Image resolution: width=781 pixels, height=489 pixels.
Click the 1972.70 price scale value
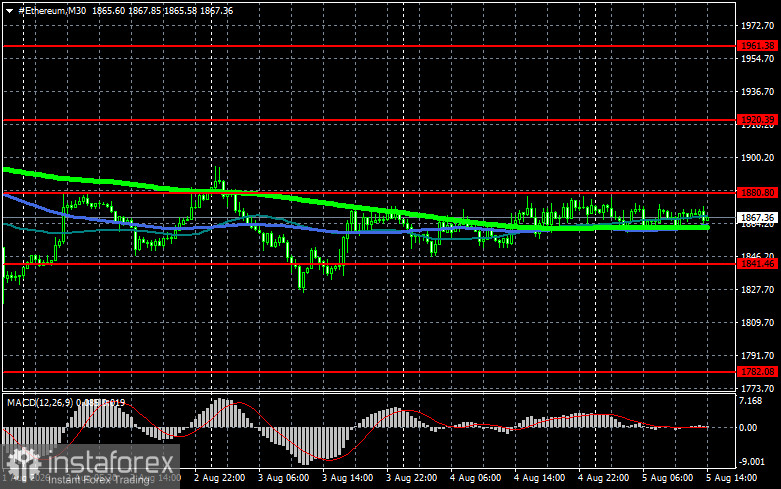758,25
